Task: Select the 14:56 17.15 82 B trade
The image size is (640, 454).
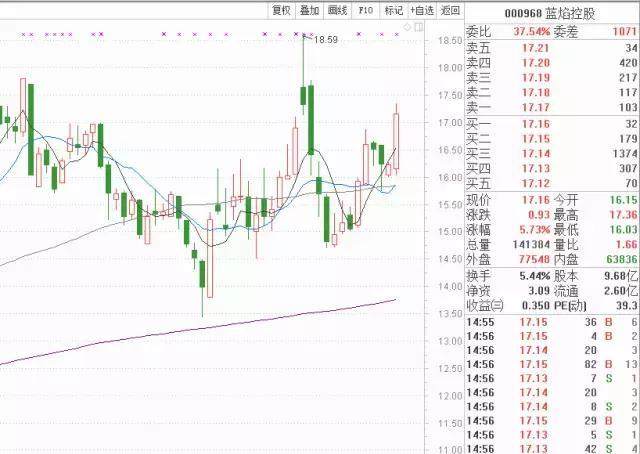Action: 552,365
